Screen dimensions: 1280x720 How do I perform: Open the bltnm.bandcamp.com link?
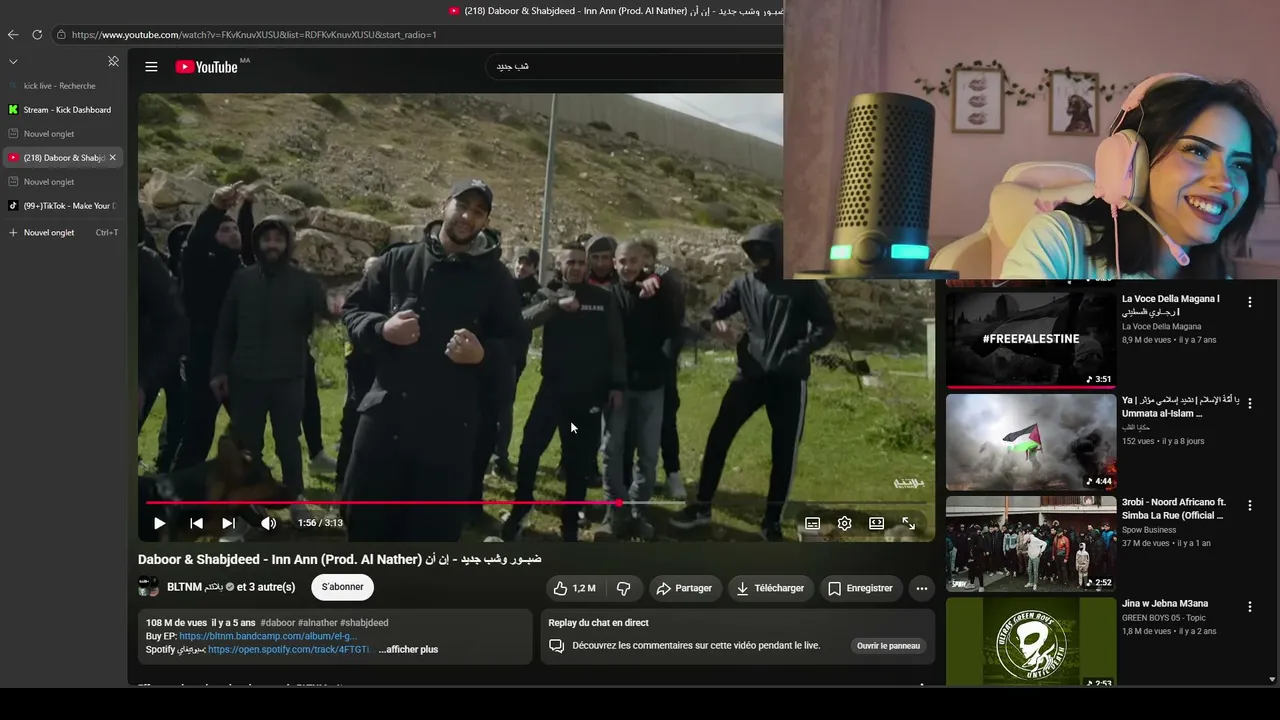pos(268,636)
